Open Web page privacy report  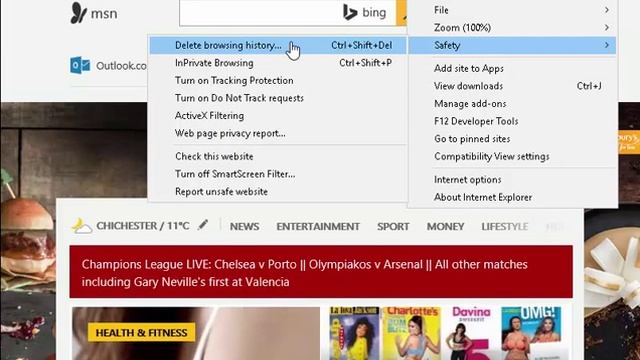(x=278, y=133)
